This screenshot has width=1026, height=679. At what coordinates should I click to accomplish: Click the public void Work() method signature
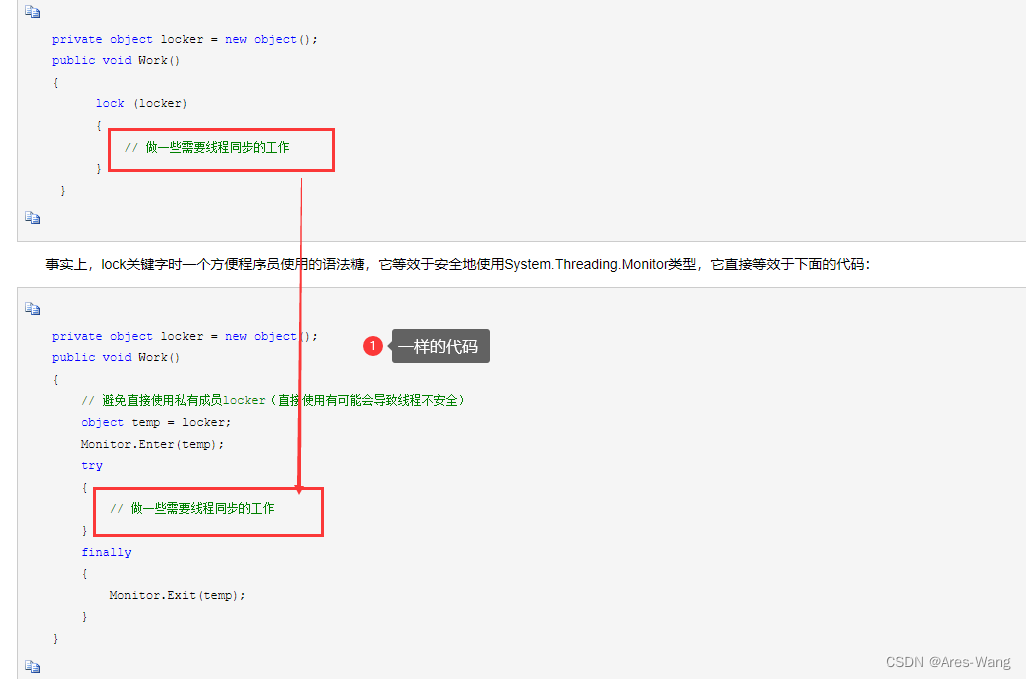116,59
